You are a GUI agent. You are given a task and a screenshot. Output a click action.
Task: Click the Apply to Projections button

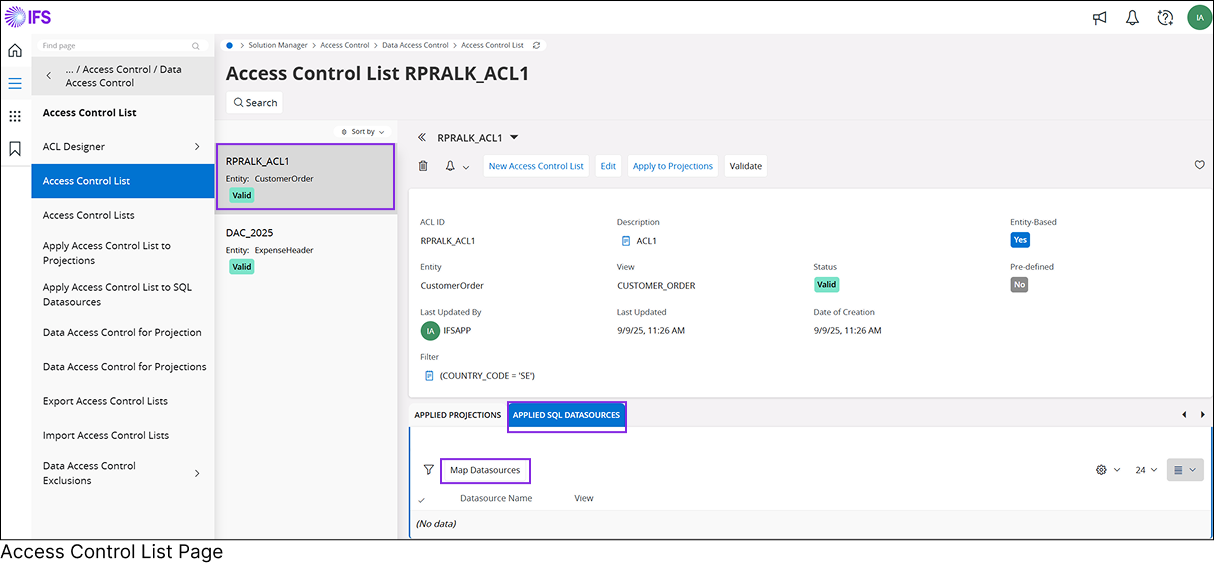673,166
